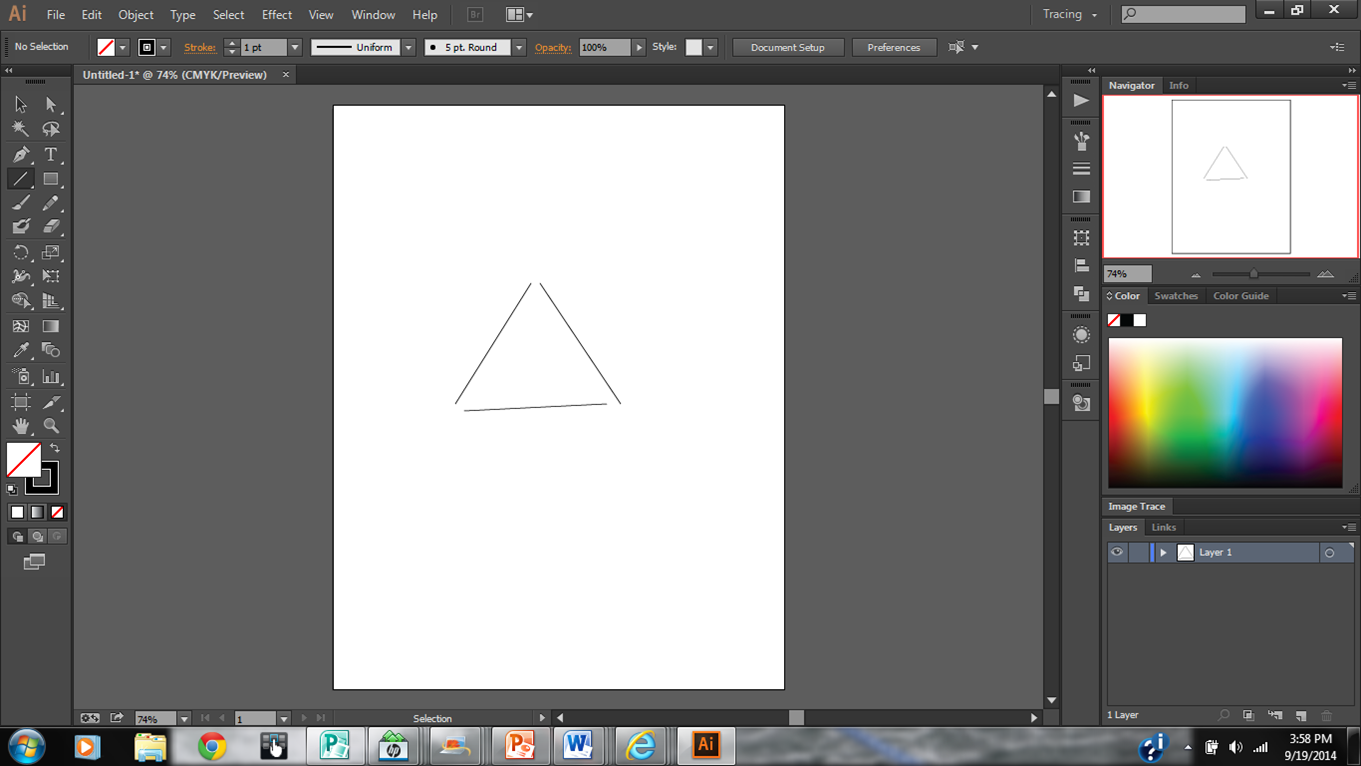Image resolution: width=1361 pixels, height=766 pixels.
Task: Select the Blob Brush tool
Action: (21, 227)
